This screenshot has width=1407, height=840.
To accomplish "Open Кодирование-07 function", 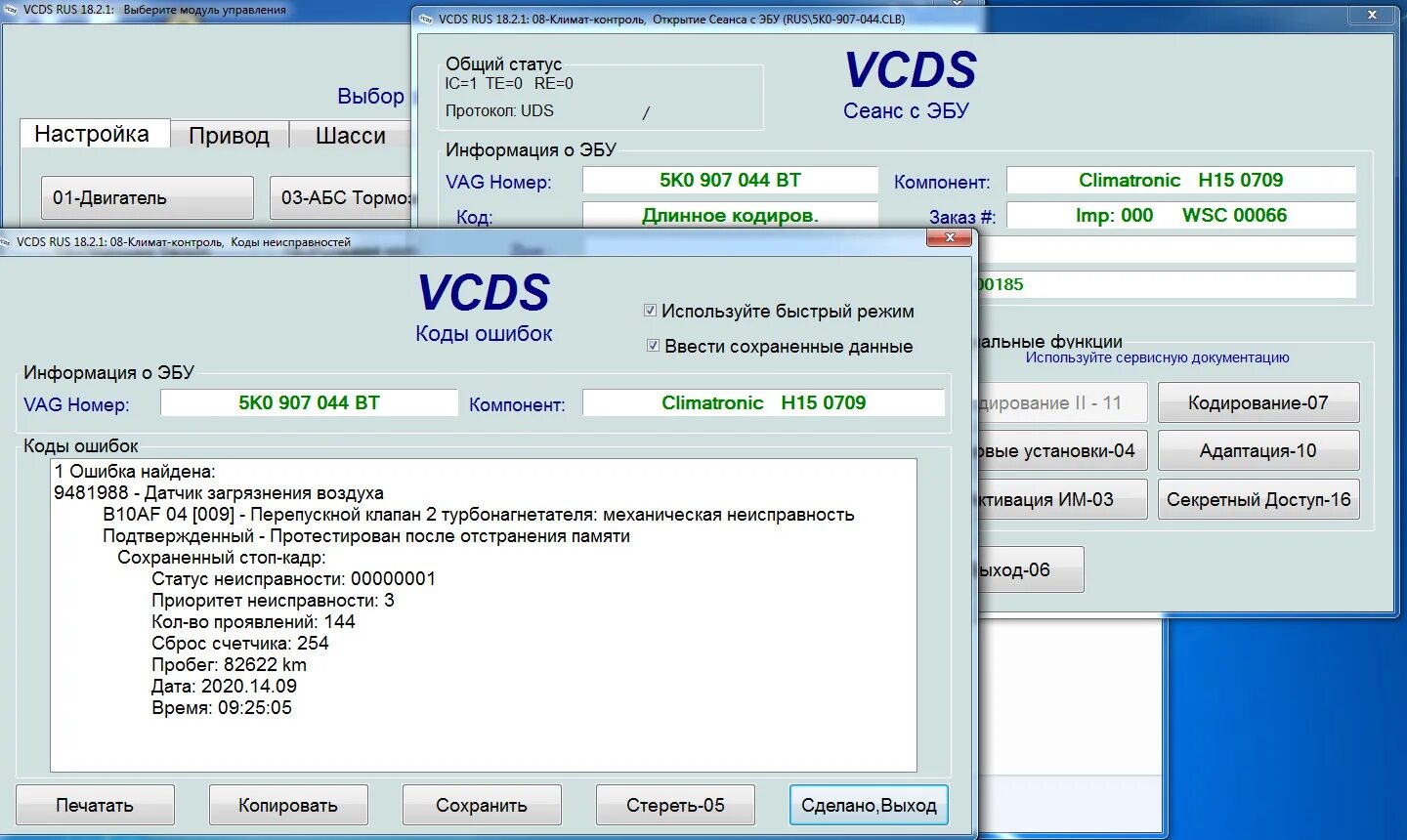I will (x=1258, y=402).
